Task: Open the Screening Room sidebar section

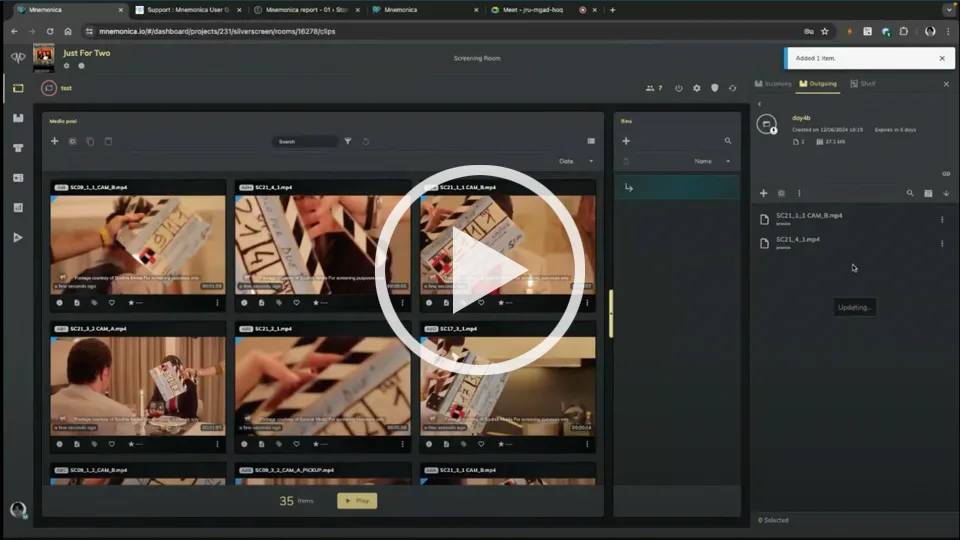Action: coord(18,88)
